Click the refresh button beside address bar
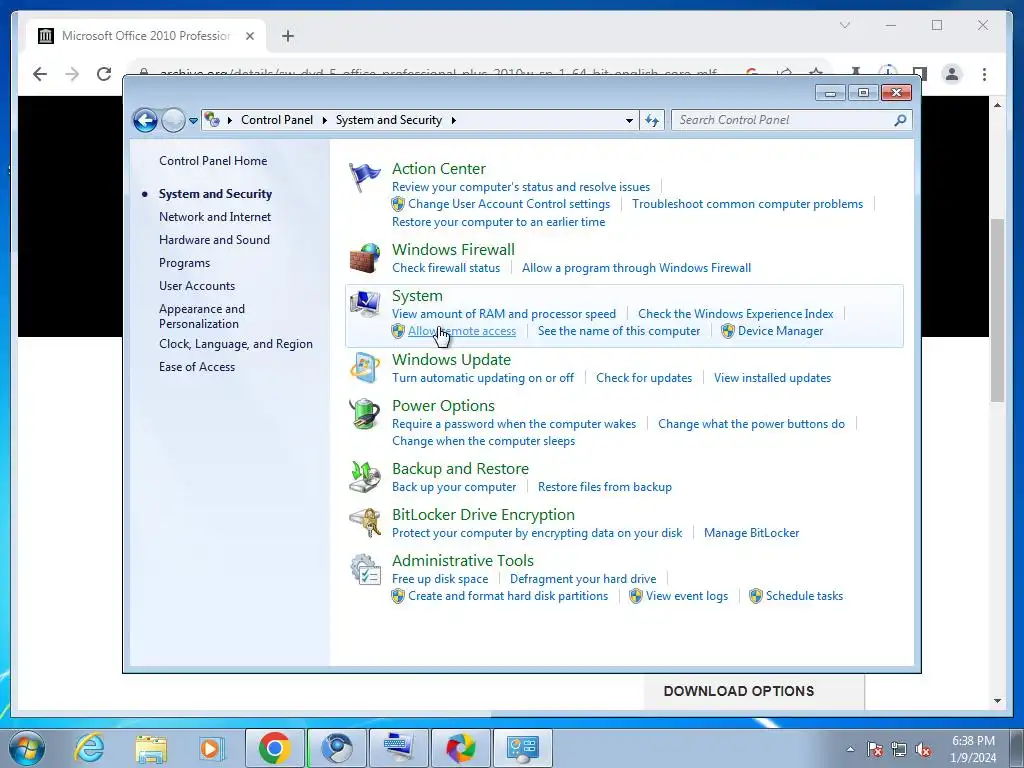 point(652,120)
